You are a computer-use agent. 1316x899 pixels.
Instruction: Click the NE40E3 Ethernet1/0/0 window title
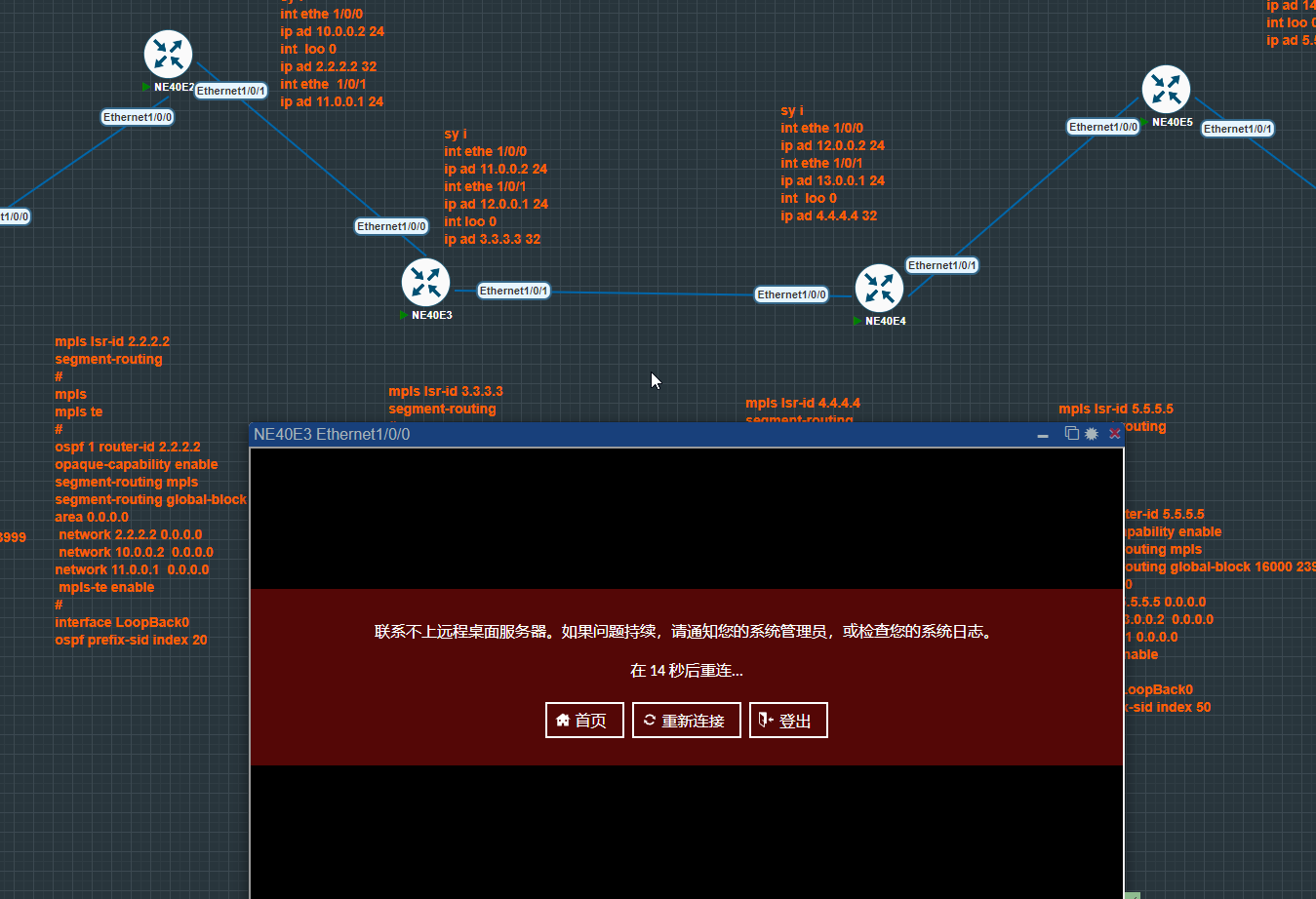(x=332, y=435)
